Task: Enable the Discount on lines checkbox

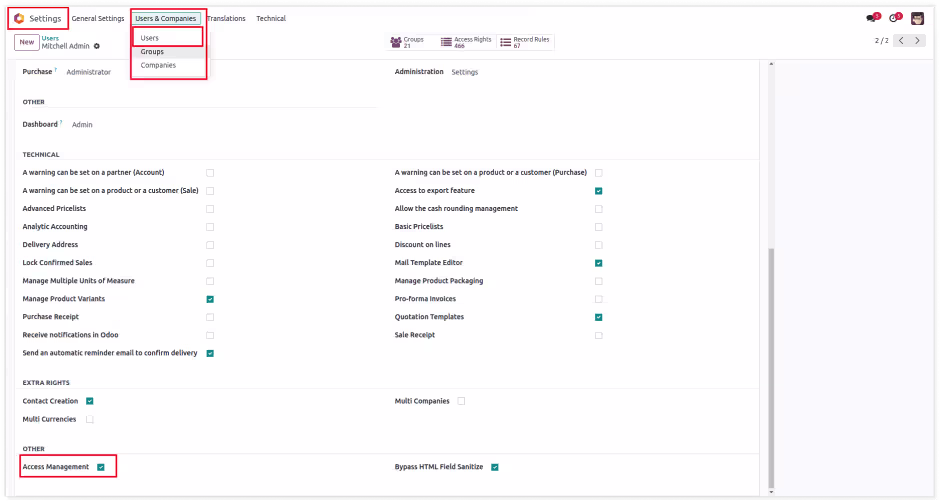Action: 598,245
